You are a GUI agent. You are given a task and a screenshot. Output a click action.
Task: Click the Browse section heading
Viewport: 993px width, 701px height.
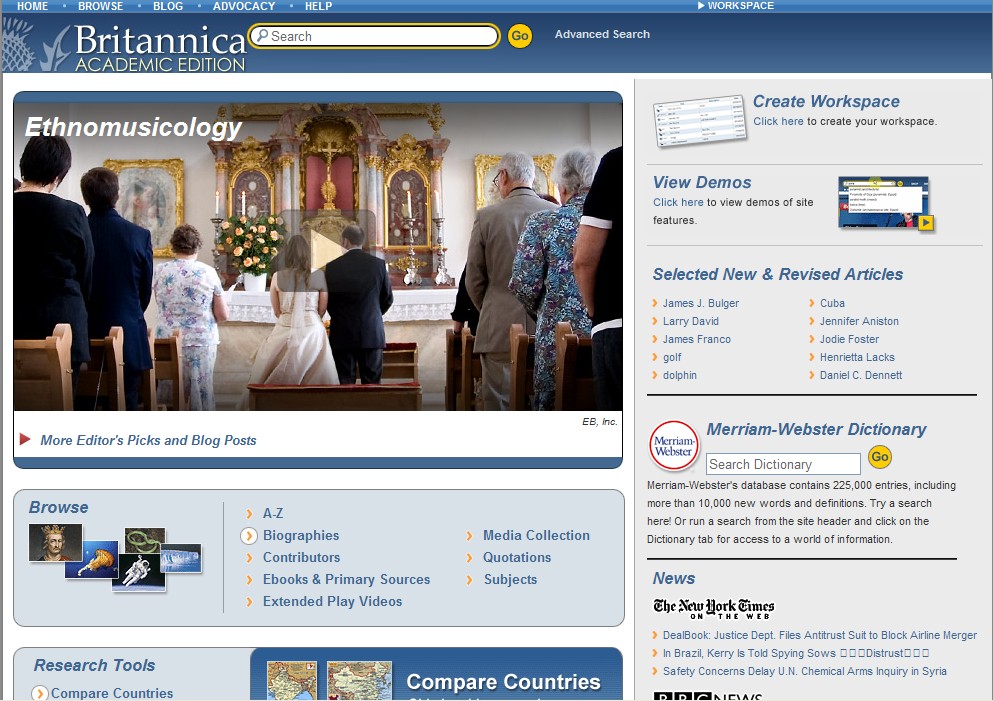[x=58, y=507]
